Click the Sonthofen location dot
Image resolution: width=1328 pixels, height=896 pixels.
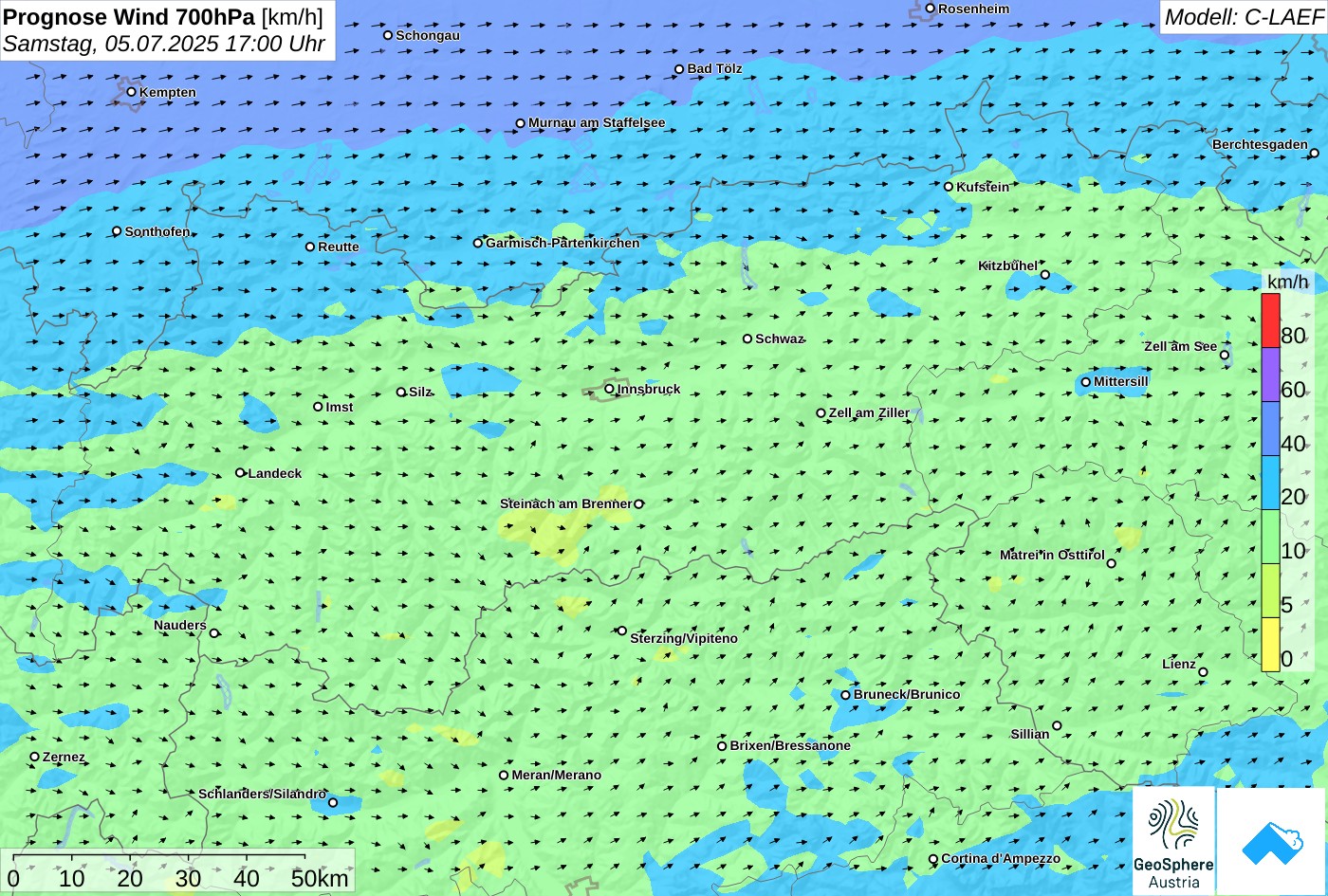118,231
